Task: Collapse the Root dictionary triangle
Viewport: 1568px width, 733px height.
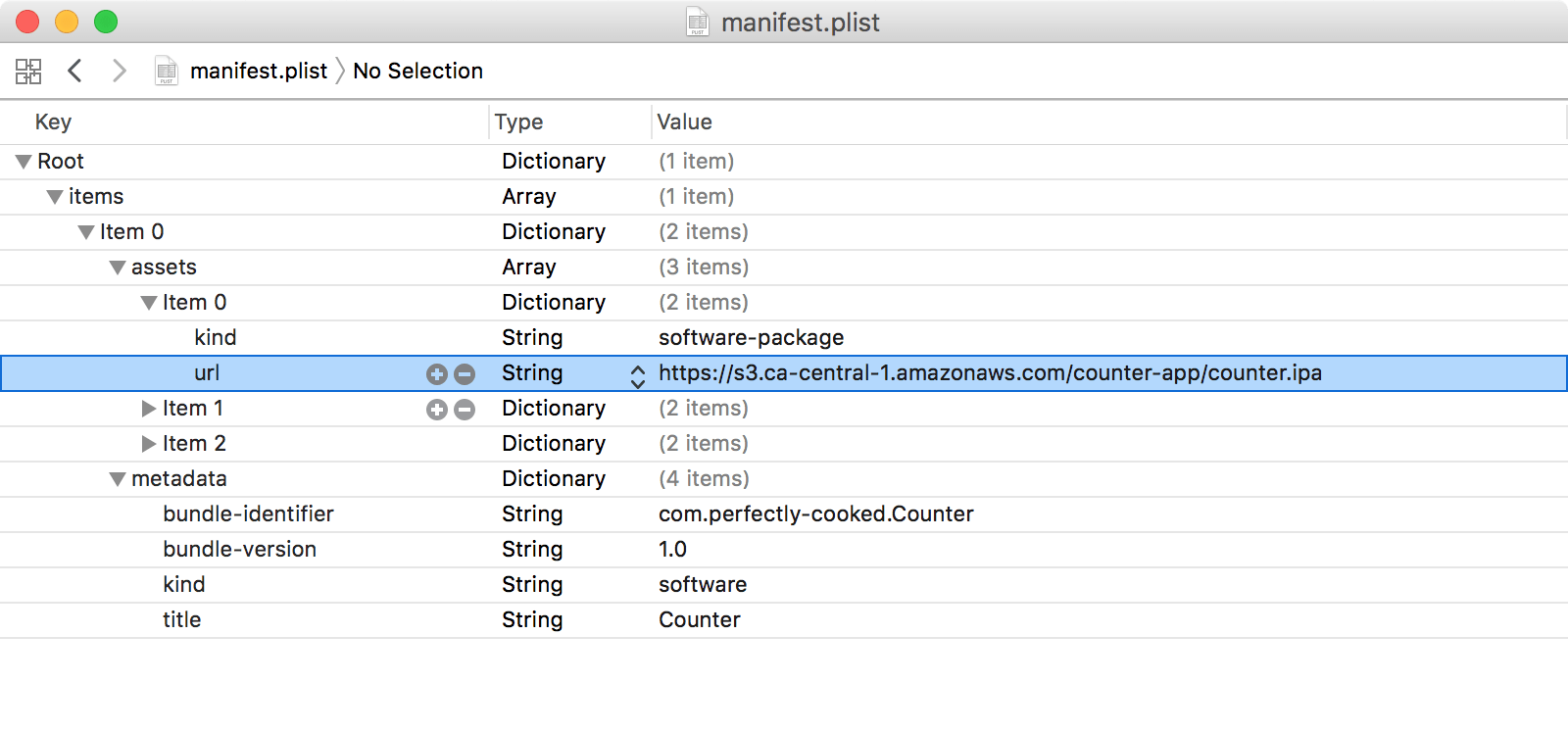Action: point(24,162)
